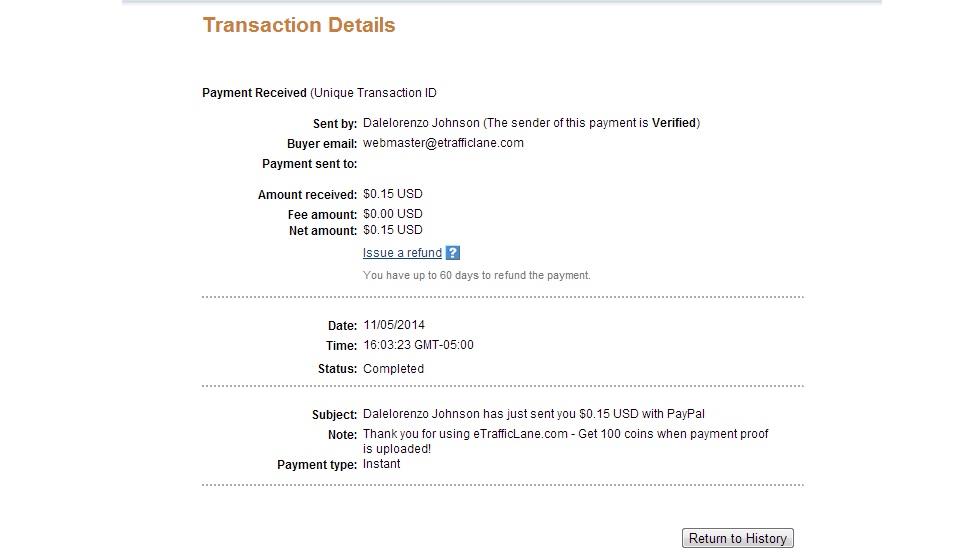Image resolution: width=953 pixels, height=551 pixels.
Task: Click the Return to History button
Action: click(x=737, y=538)
